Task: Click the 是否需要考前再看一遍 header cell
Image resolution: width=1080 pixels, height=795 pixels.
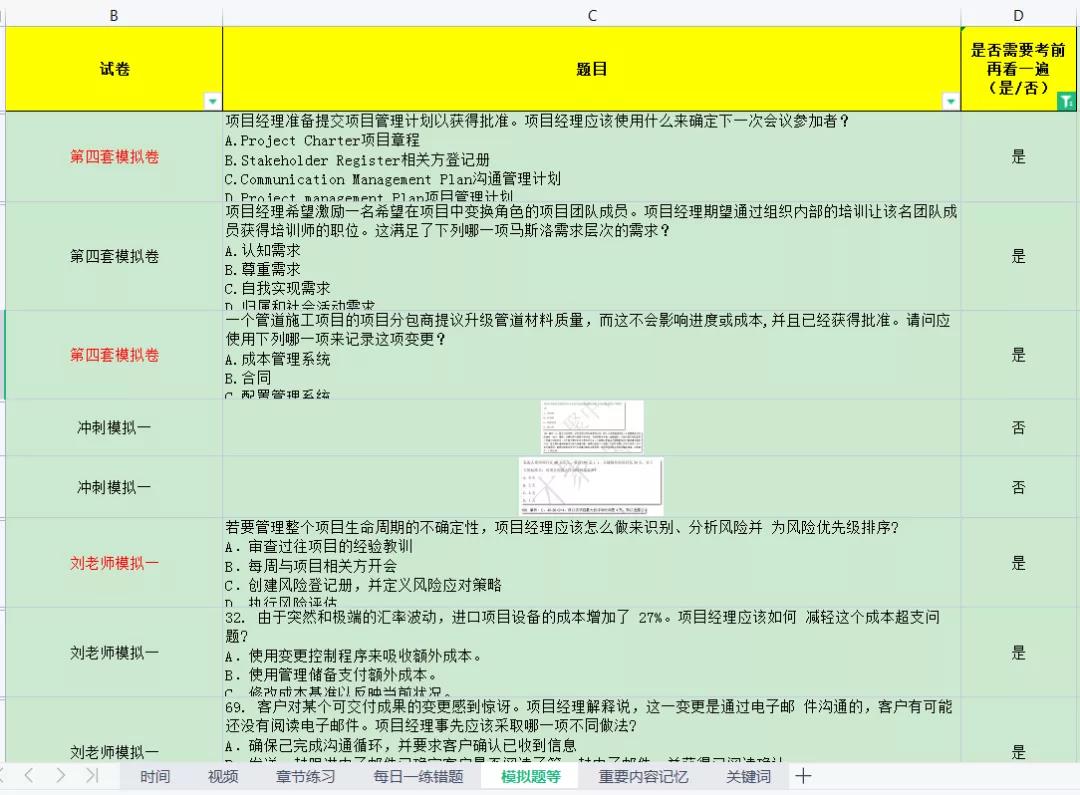Action: pyautogui.click(x=1018, y=69)
